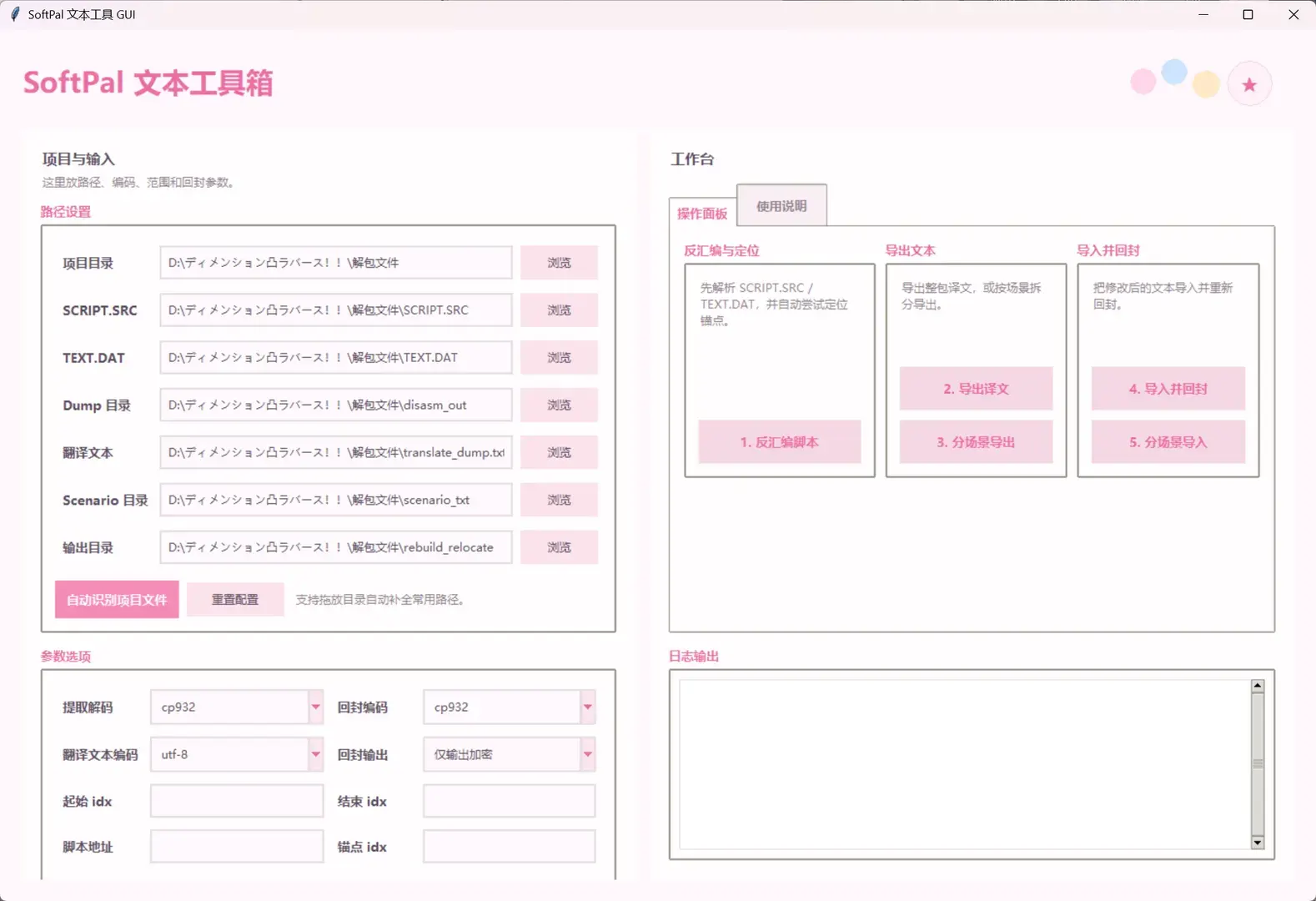Click the Scenario 目录 path field
Screen dimensions: 1316x901
pyautogui.click(x=336, y=501)
